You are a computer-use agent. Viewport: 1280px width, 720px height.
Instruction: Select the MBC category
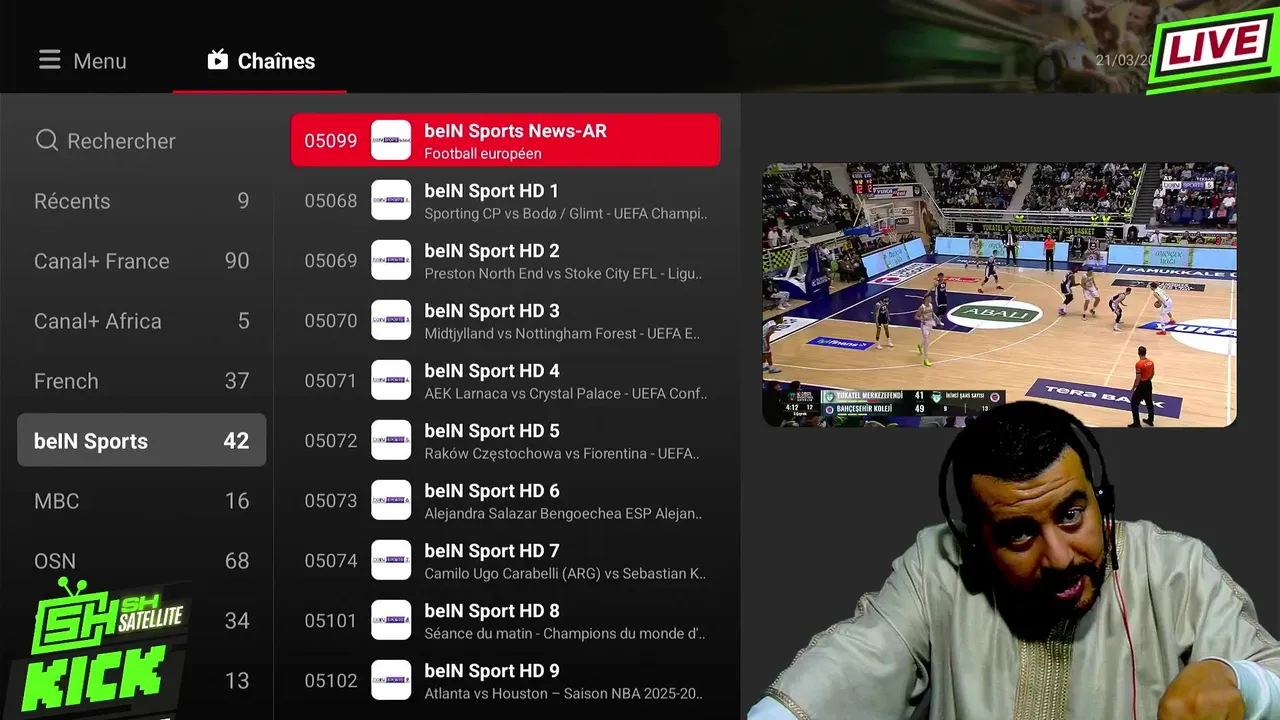click(142, 501)
